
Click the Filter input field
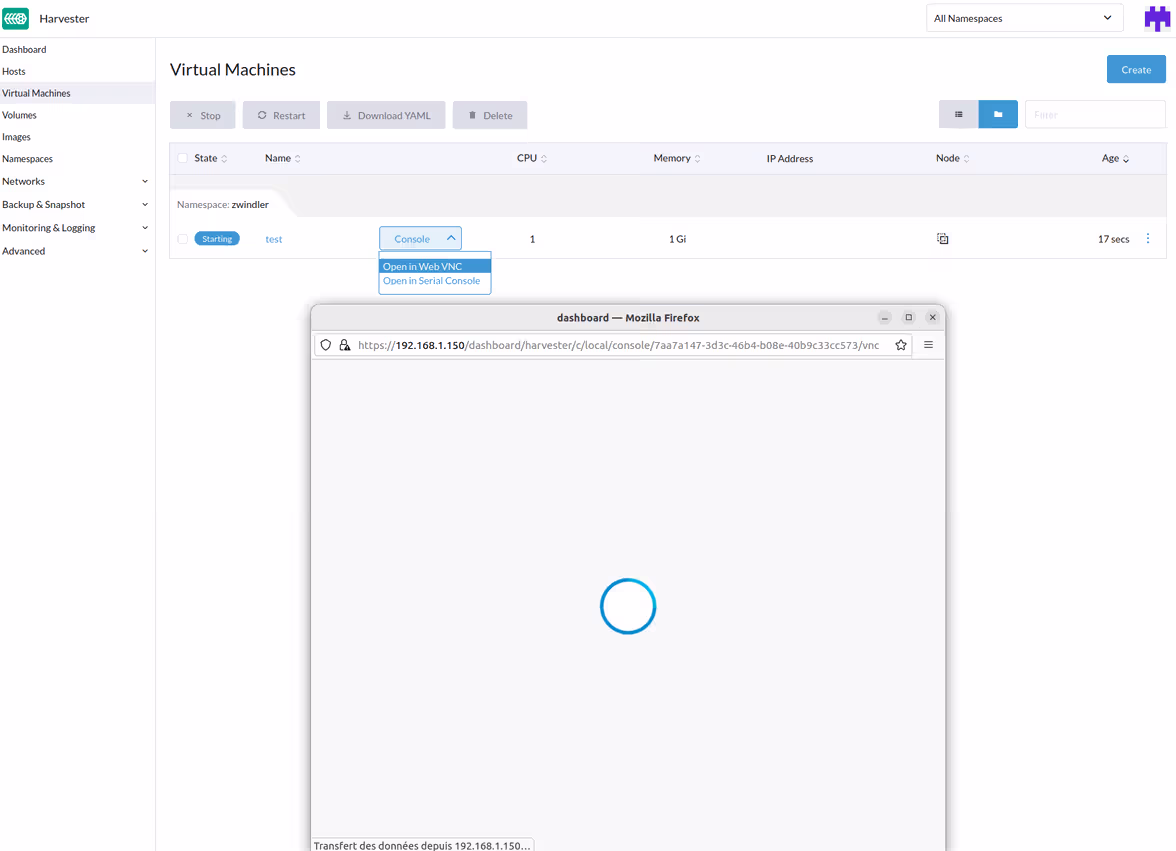click(1094, 115)
